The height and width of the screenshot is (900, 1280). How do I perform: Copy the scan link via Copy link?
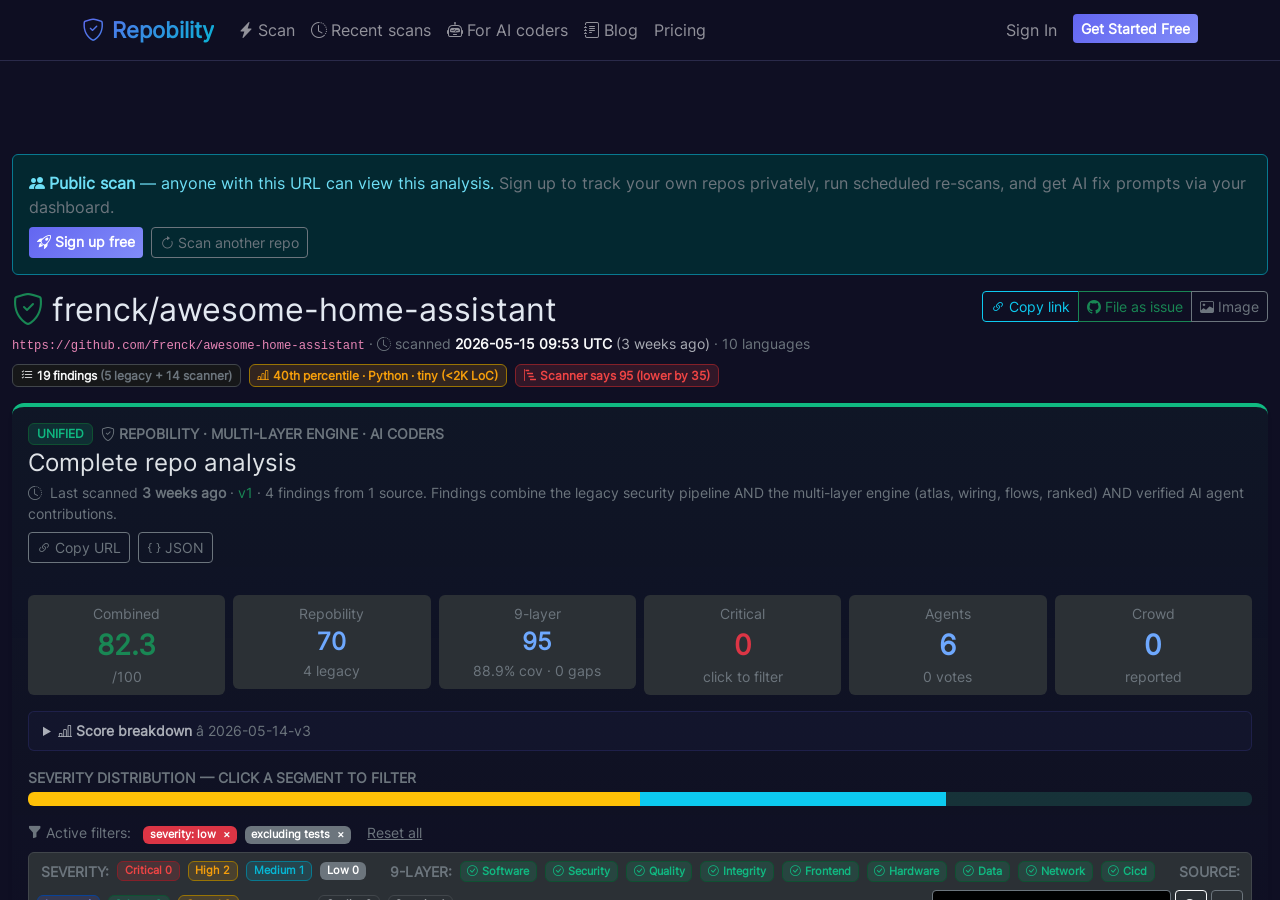(x=1030, y=307)
